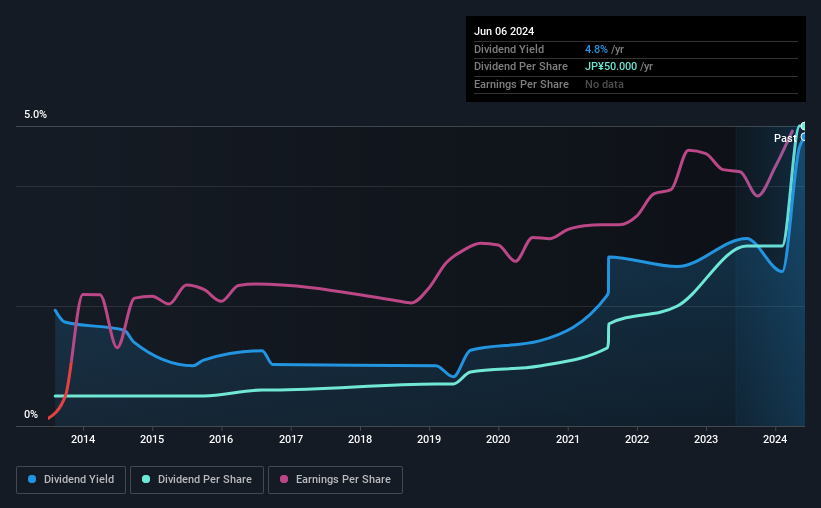Click the teal Dividend Per Share legend dot
Viewport: 821px width, 508px height.
pos(146,479)
